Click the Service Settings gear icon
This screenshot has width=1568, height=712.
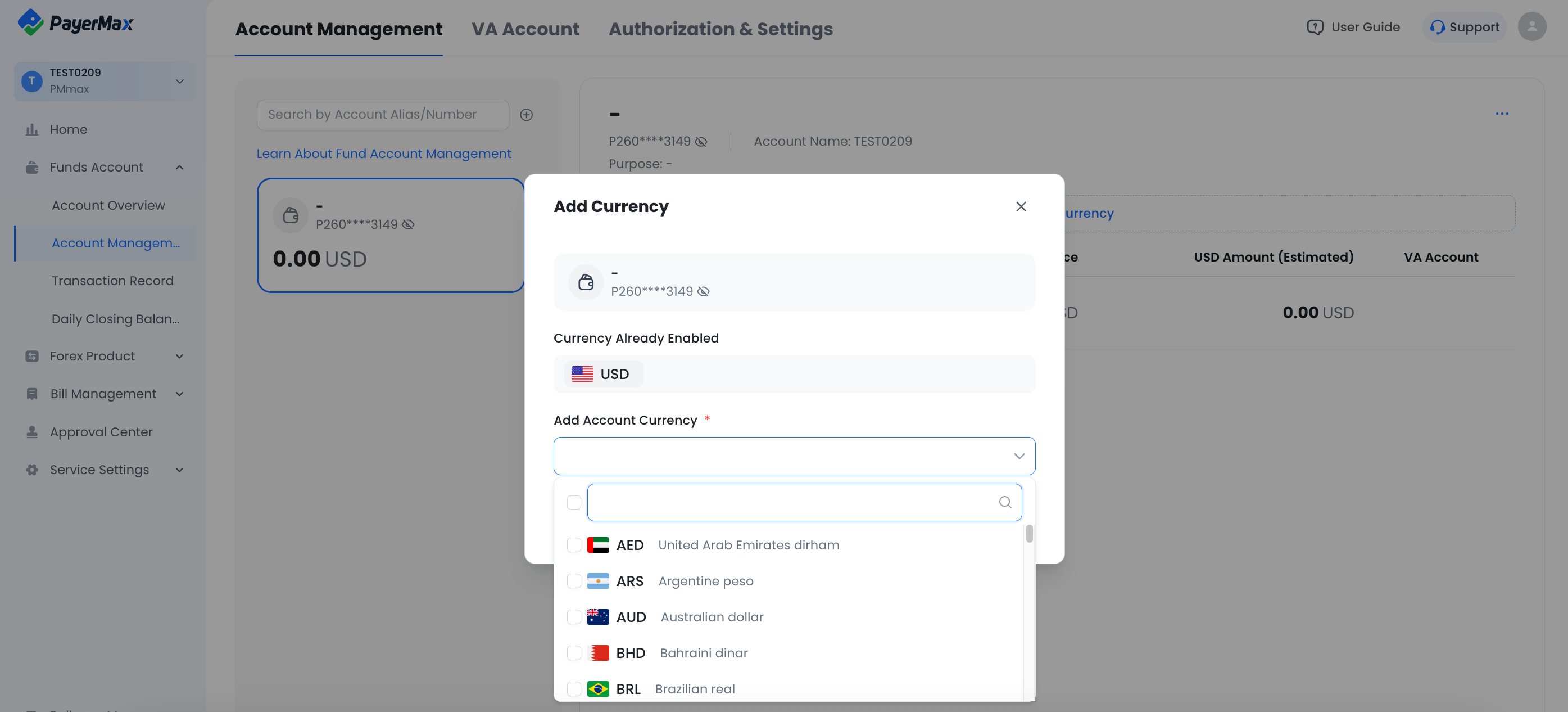tap(32, 470)
